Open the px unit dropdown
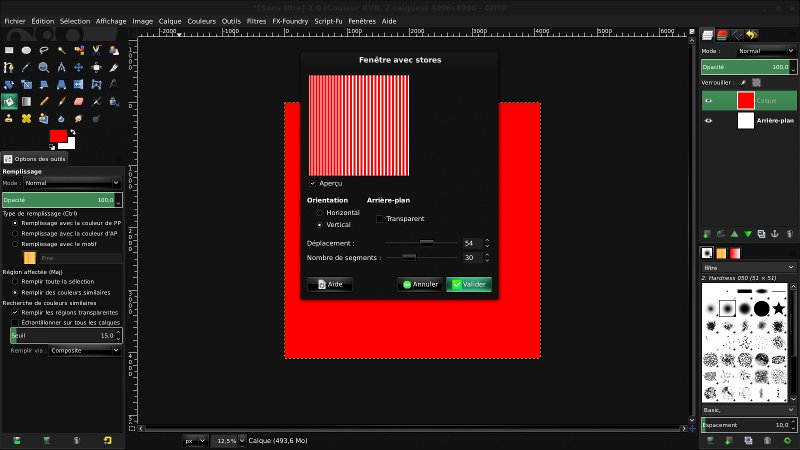Image resolution: width=800 pixels, height=450 pixels. (194, 441)
